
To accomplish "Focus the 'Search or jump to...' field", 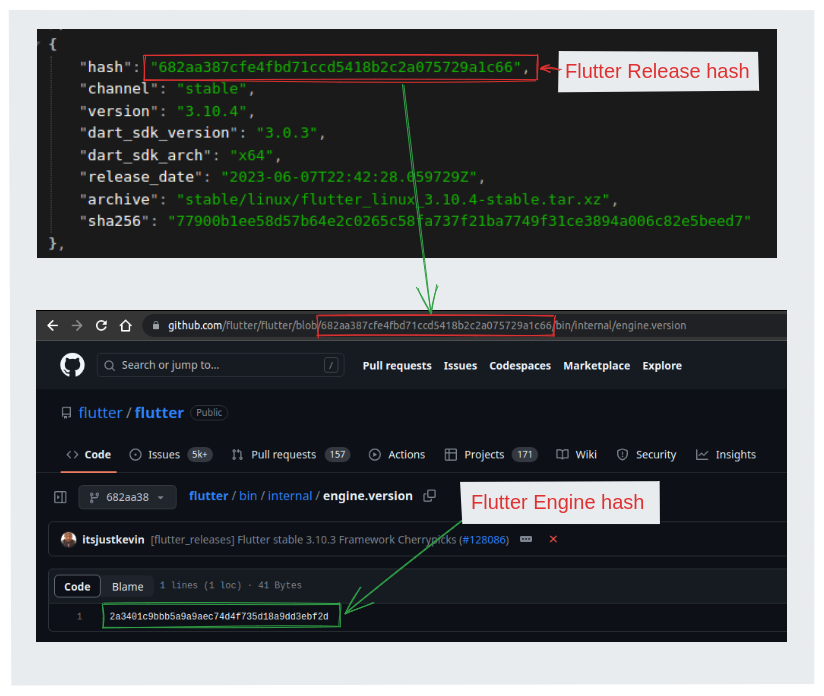I will coord(220,365).
